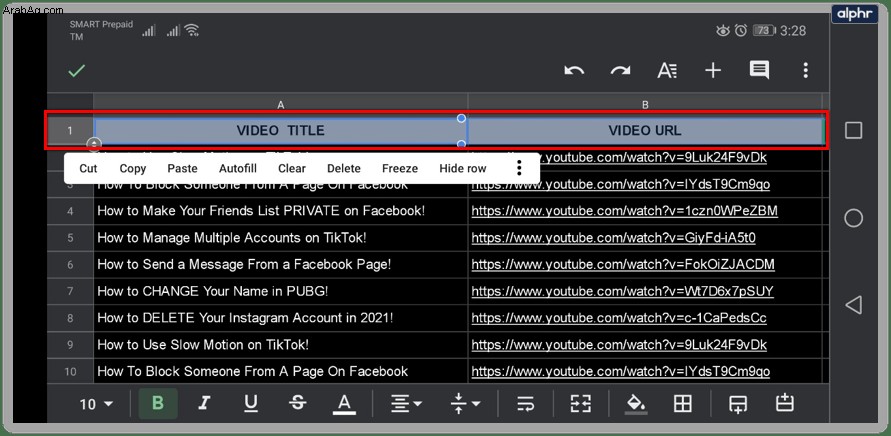Select row 10 header
The image size is (891, 436).
(x=70, y=372)
